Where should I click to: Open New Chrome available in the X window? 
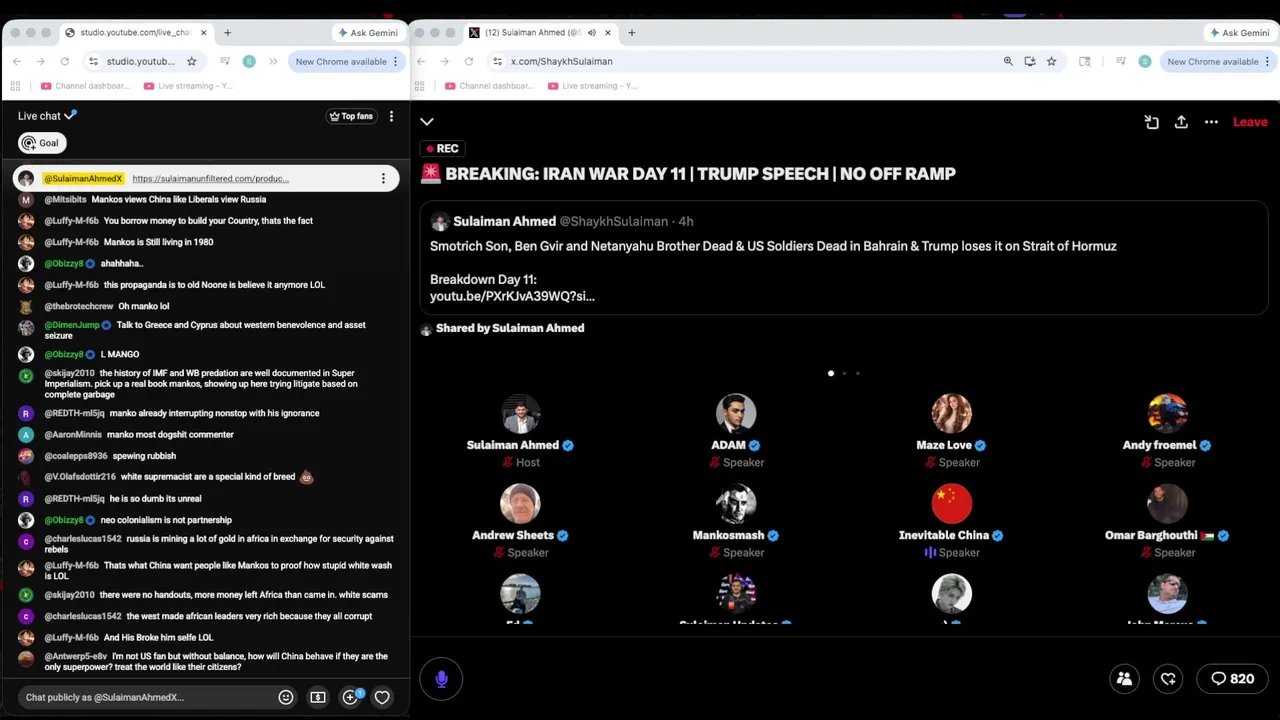(1219, 61)
